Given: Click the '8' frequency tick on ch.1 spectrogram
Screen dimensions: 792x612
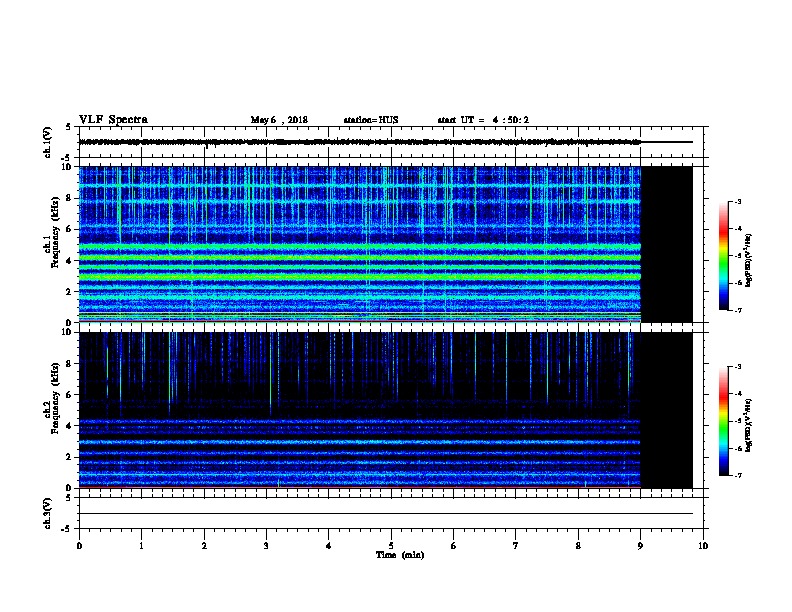Looking at the screenshot, I should 70,198.
